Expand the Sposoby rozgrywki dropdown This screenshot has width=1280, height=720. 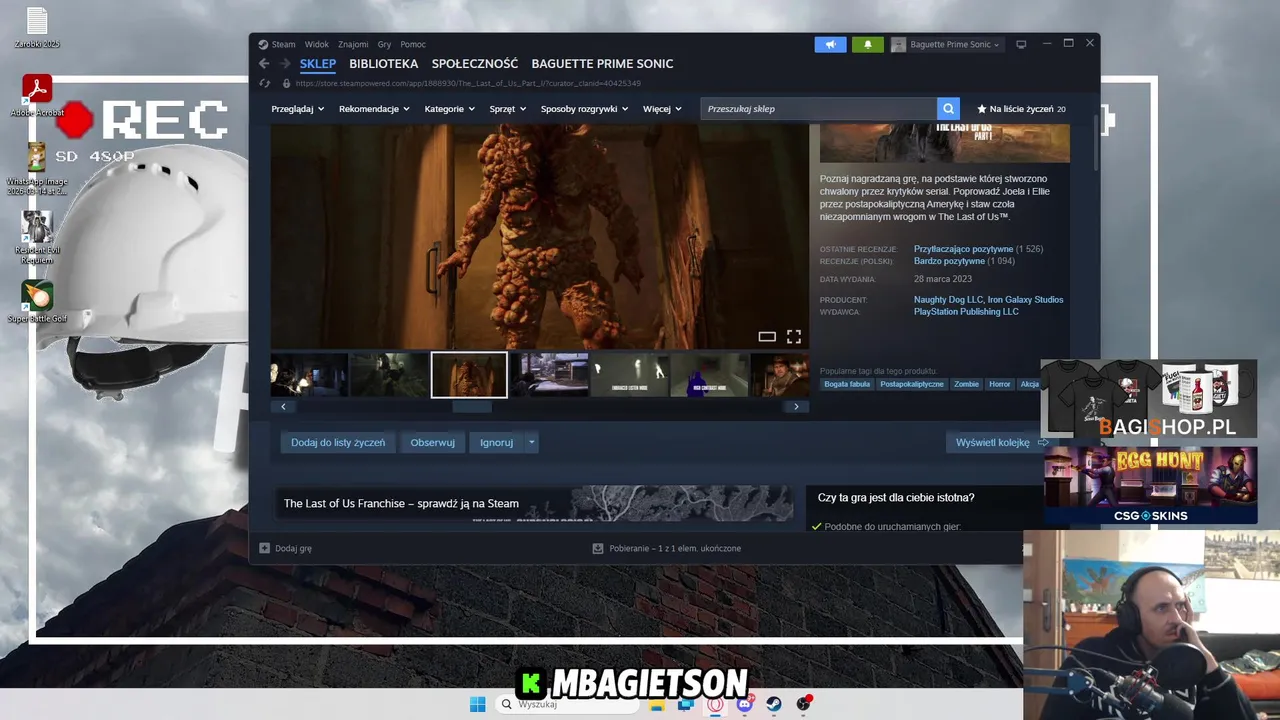tap(584, 109)
